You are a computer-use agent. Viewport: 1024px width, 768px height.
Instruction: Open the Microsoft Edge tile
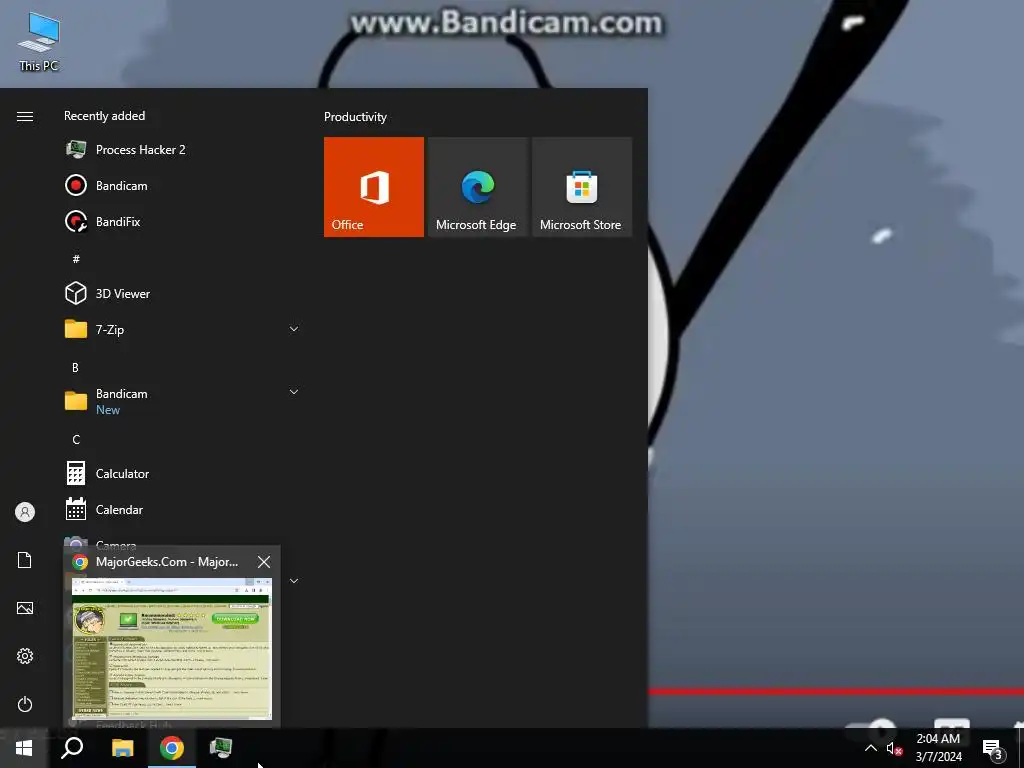click(x=477, y=187)
